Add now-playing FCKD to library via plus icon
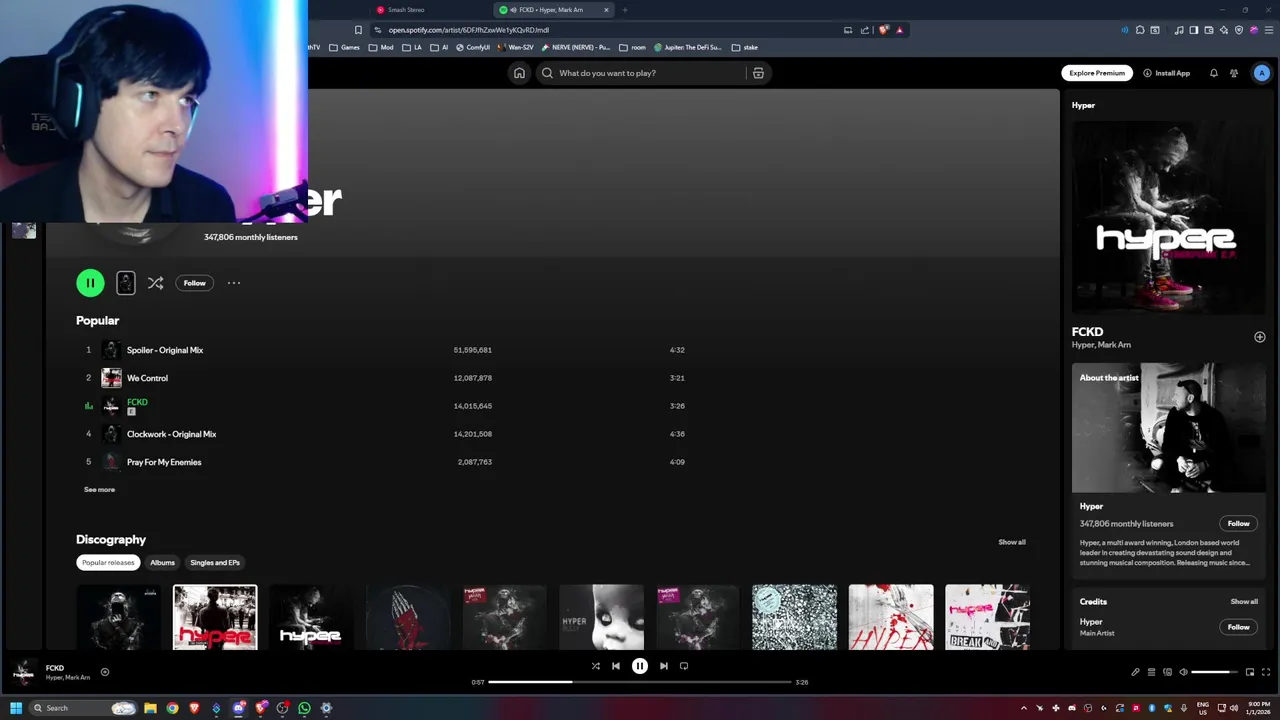 (104, 672)
